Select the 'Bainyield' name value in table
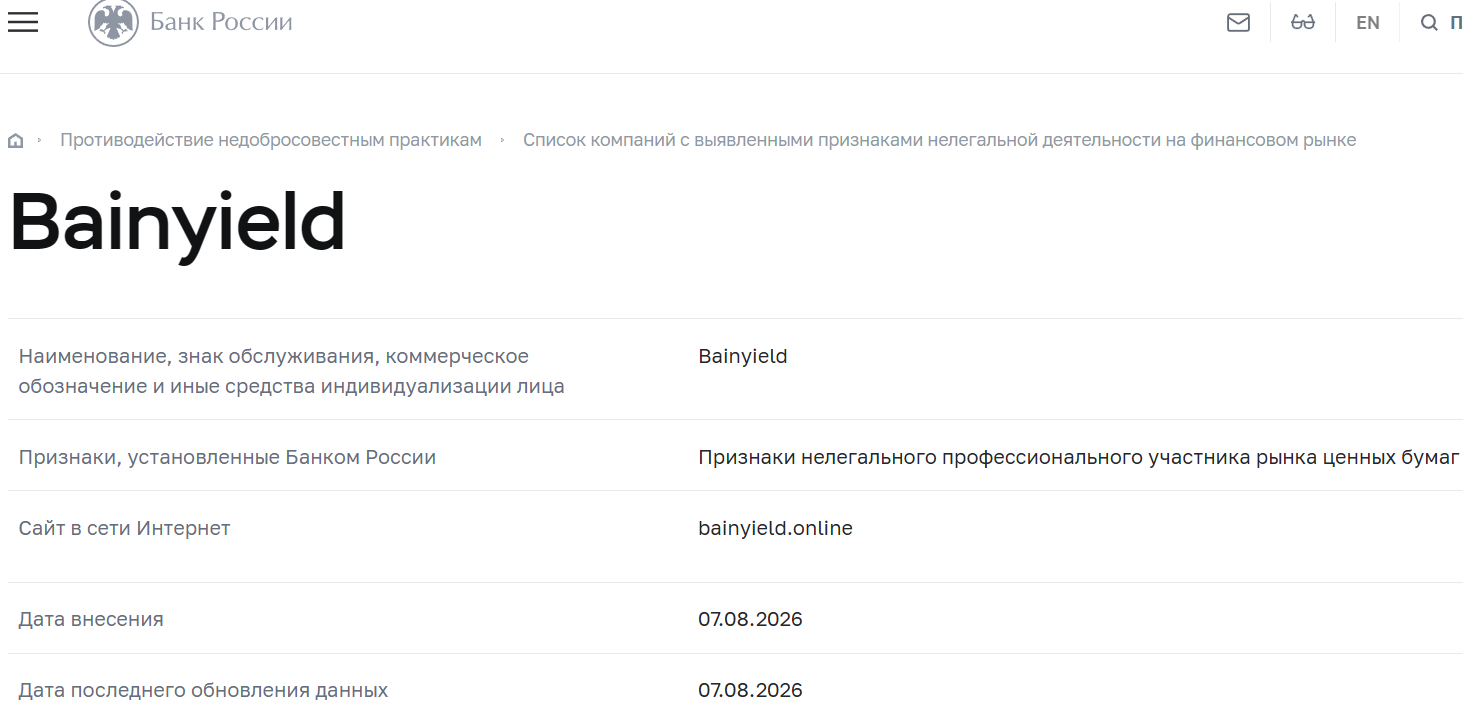1463x707 pixels. 742,356
